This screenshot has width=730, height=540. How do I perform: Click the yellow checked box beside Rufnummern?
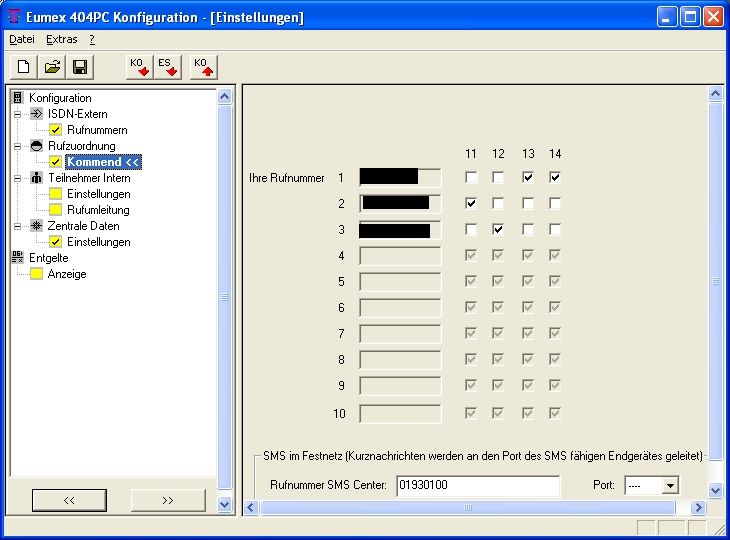[x=55, y=130]
